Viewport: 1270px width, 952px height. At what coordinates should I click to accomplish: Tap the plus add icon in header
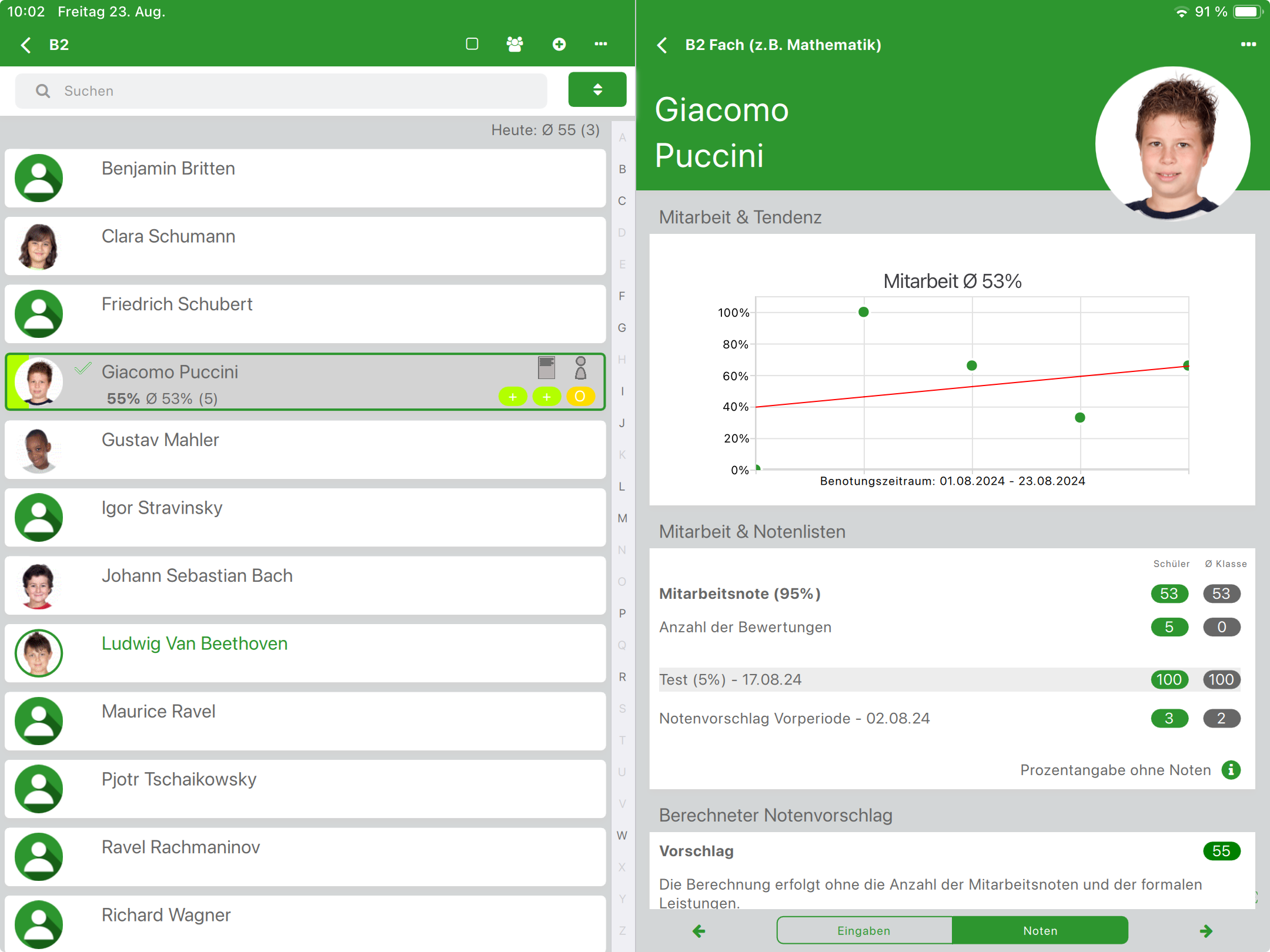(559, 44)
